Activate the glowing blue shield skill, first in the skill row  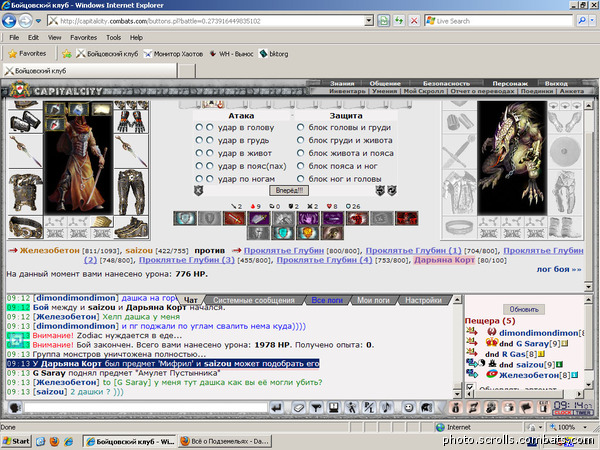[x=185, y=218]
